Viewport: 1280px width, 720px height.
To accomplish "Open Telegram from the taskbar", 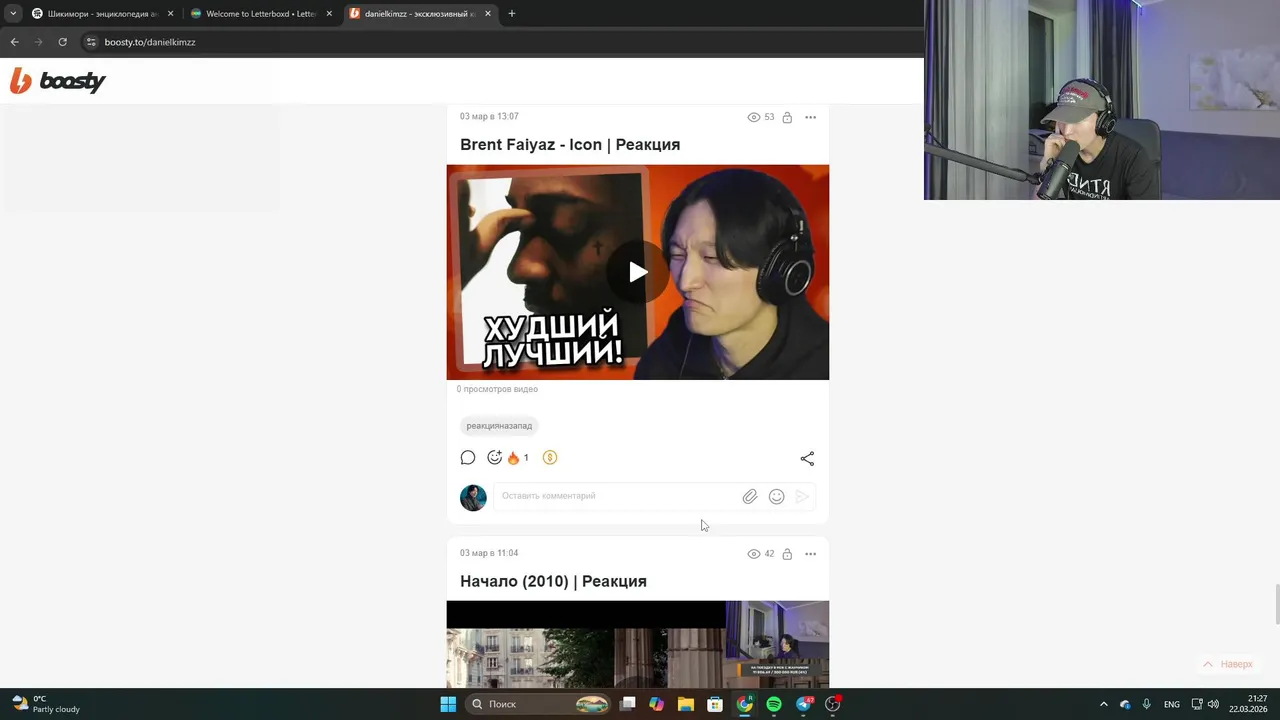I will pyautogui.click(x=804, y=704).
